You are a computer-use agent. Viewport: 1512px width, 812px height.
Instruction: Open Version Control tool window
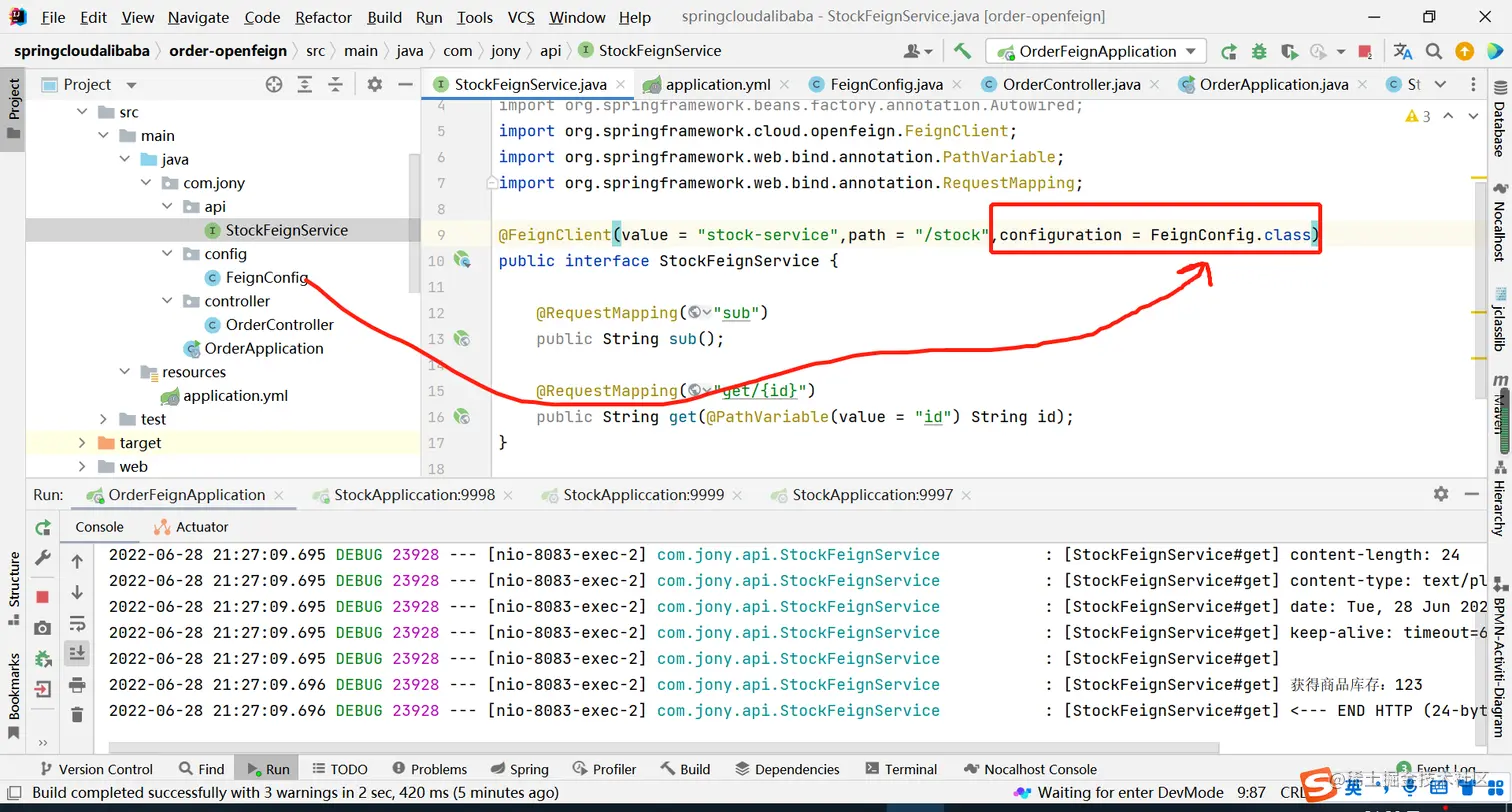click(95, 769)
